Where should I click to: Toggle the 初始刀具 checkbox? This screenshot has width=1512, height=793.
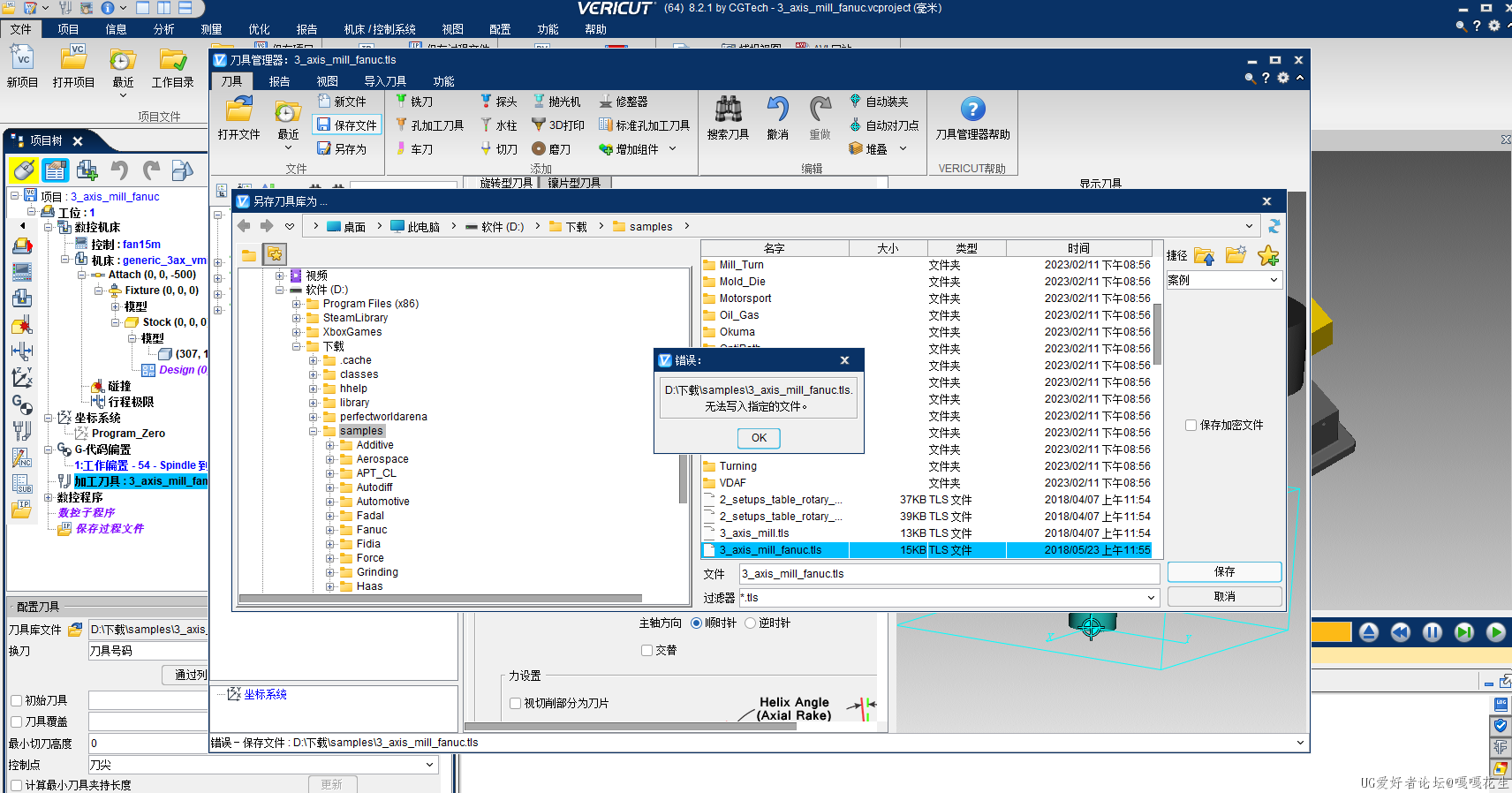pos(16,701)
